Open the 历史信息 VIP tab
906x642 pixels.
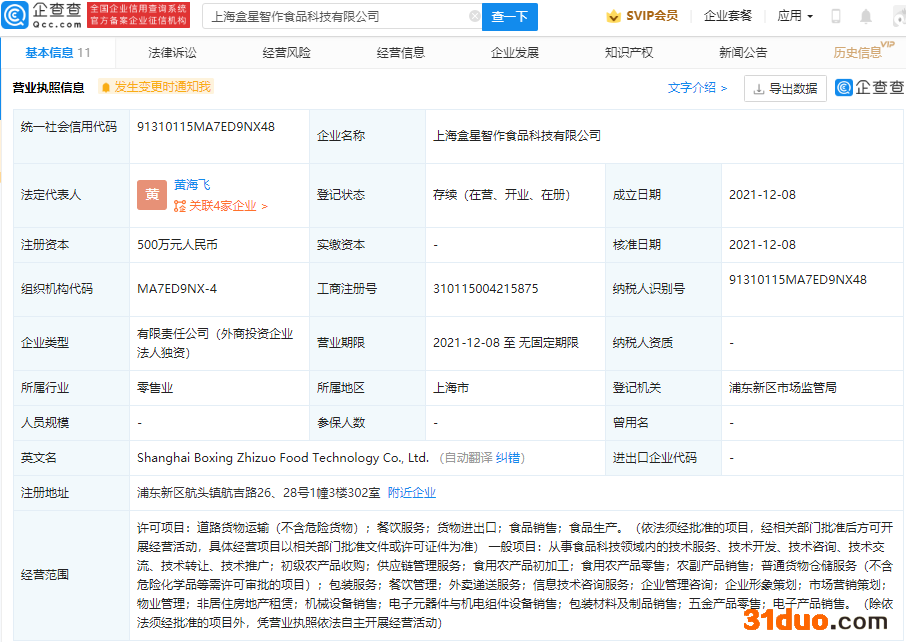(858, 53)
